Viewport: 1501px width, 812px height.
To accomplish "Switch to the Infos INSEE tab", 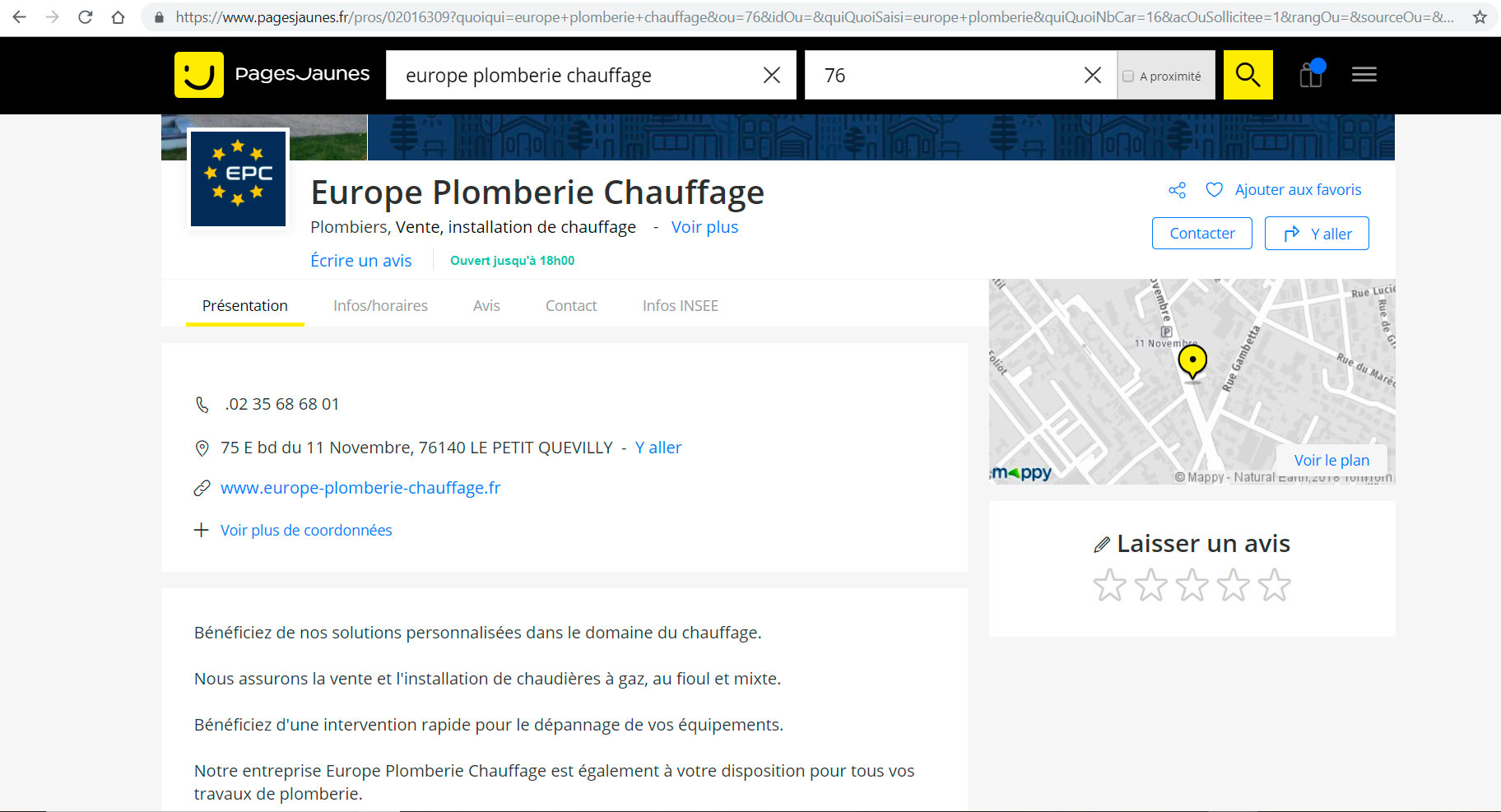I will tap(680, 305).
